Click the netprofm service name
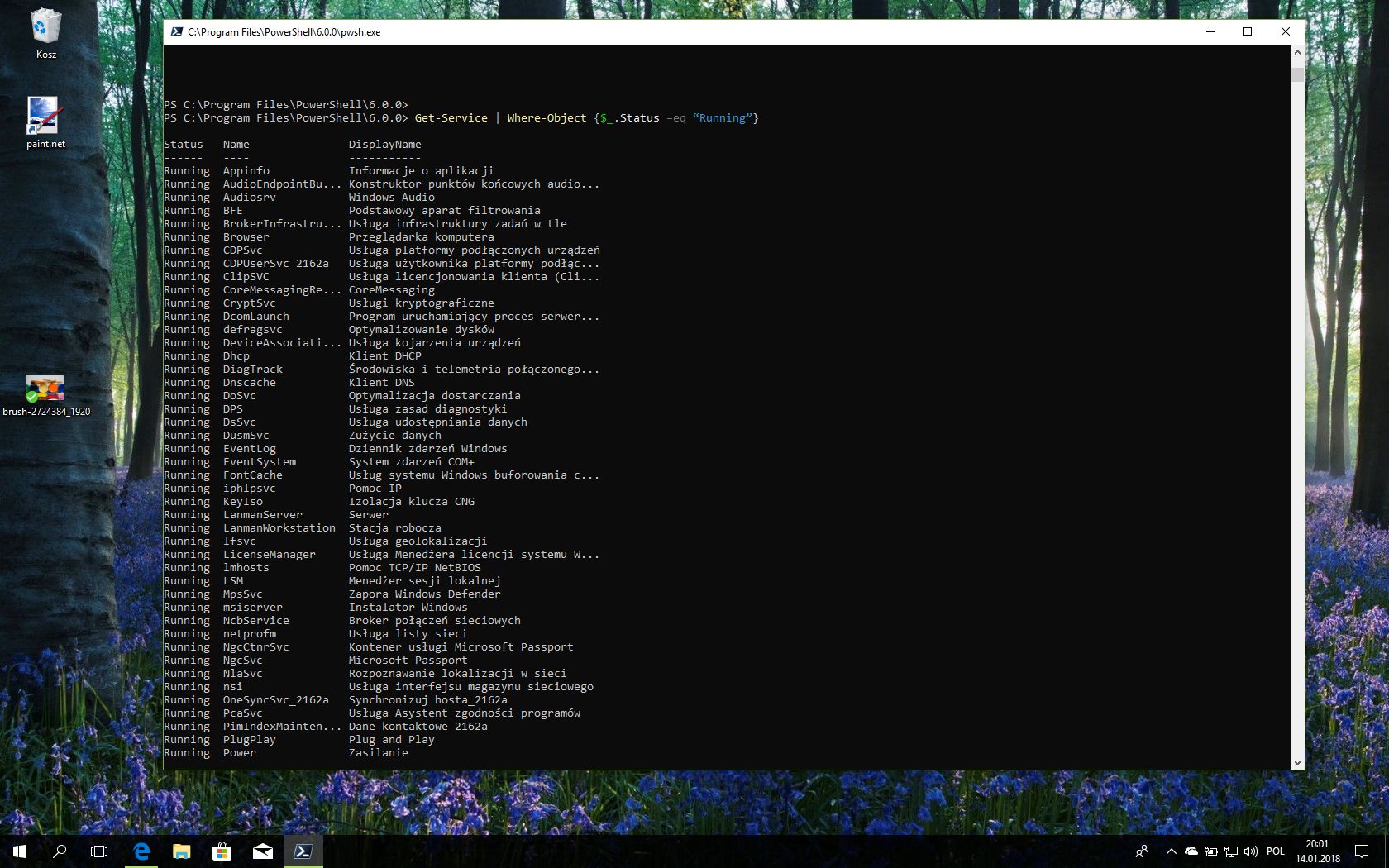The height and width of the screenshot is (868, 1389). click(x=250, y=634)
